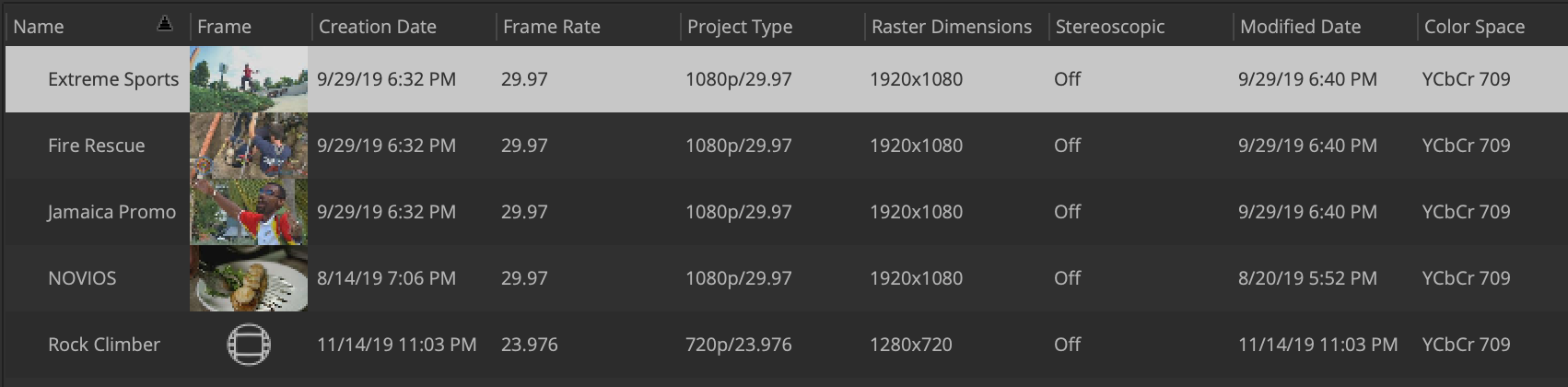This screenshot has width=1568, height=387.
Task: Select the NOVIOS project name
Action: coord(82,278)
